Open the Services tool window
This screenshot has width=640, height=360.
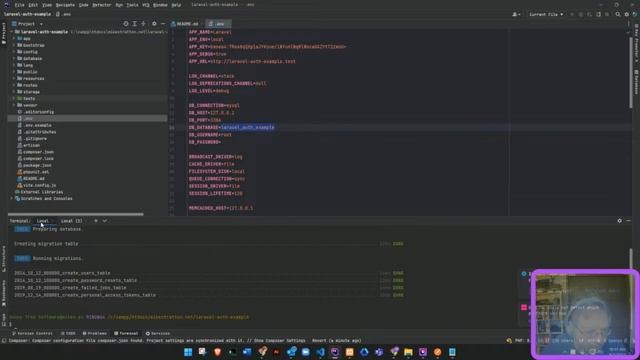click(x=158, y=333)
